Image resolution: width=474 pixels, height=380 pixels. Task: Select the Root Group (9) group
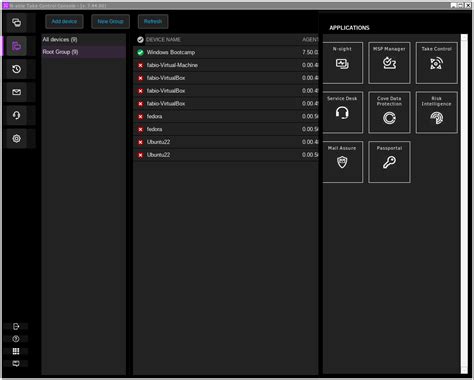[x=83, y=52]
